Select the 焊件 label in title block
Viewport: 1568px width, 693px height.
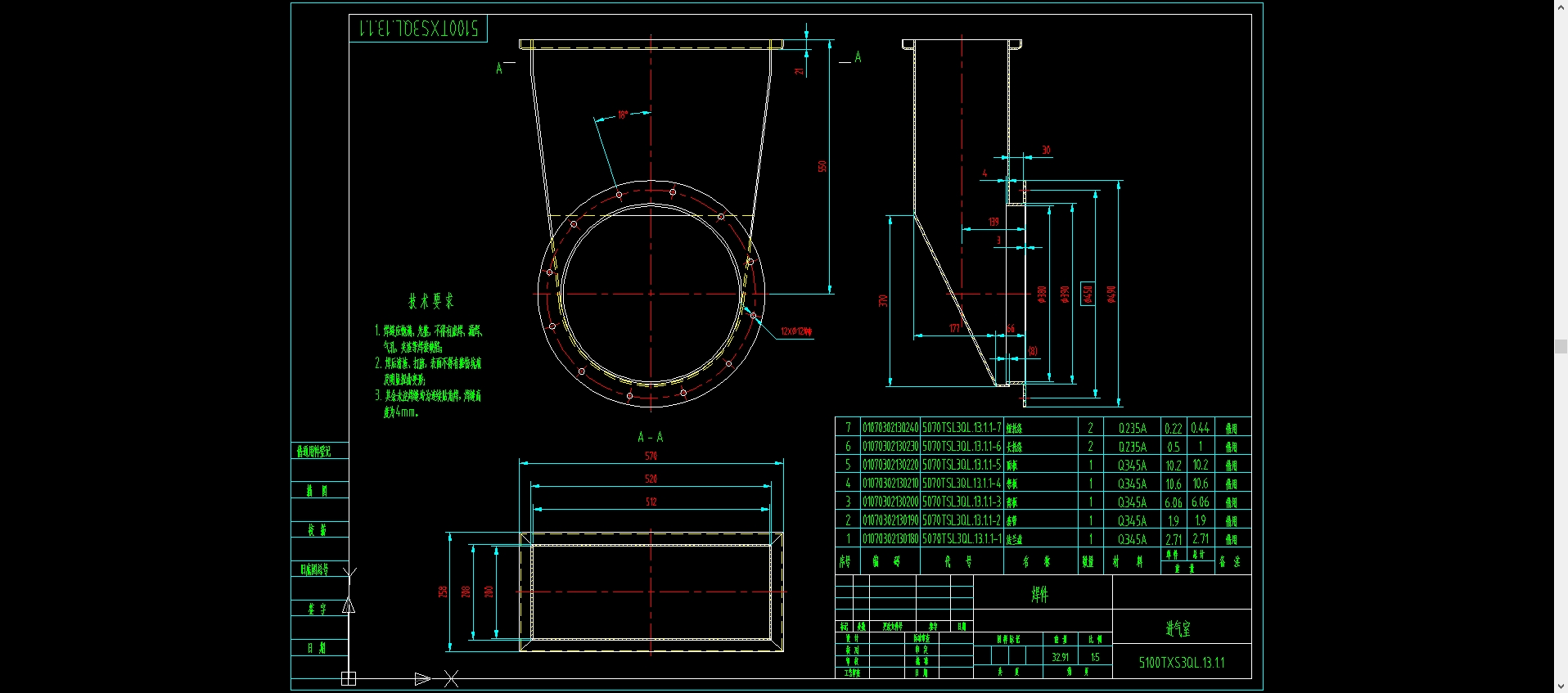click(x=1039, y=595)
